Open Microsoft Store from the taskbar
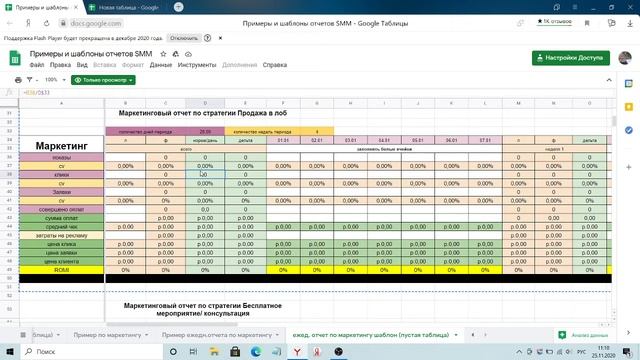Screen dimensions: 640x360 235,351
